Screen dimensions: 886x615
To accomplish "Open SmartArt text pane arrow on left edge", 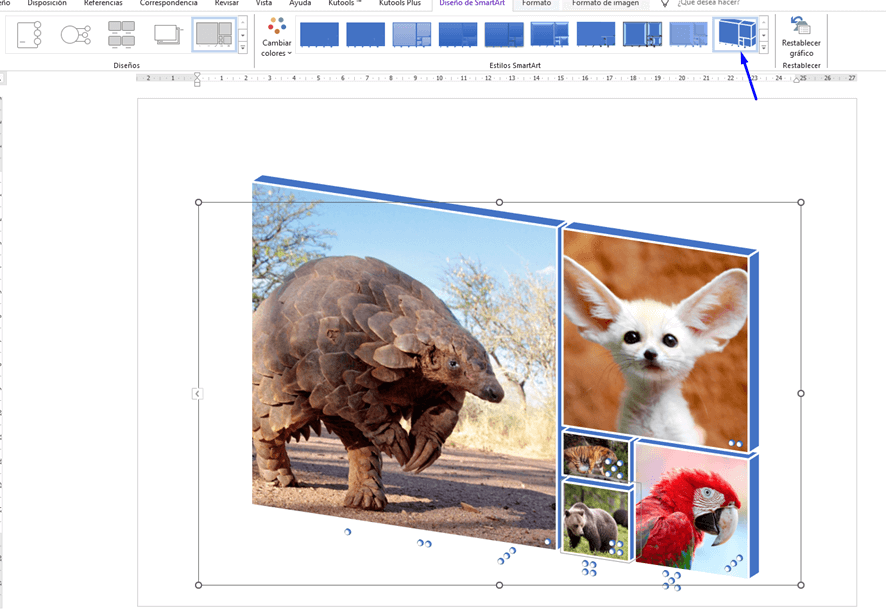I will click(198, 394).
